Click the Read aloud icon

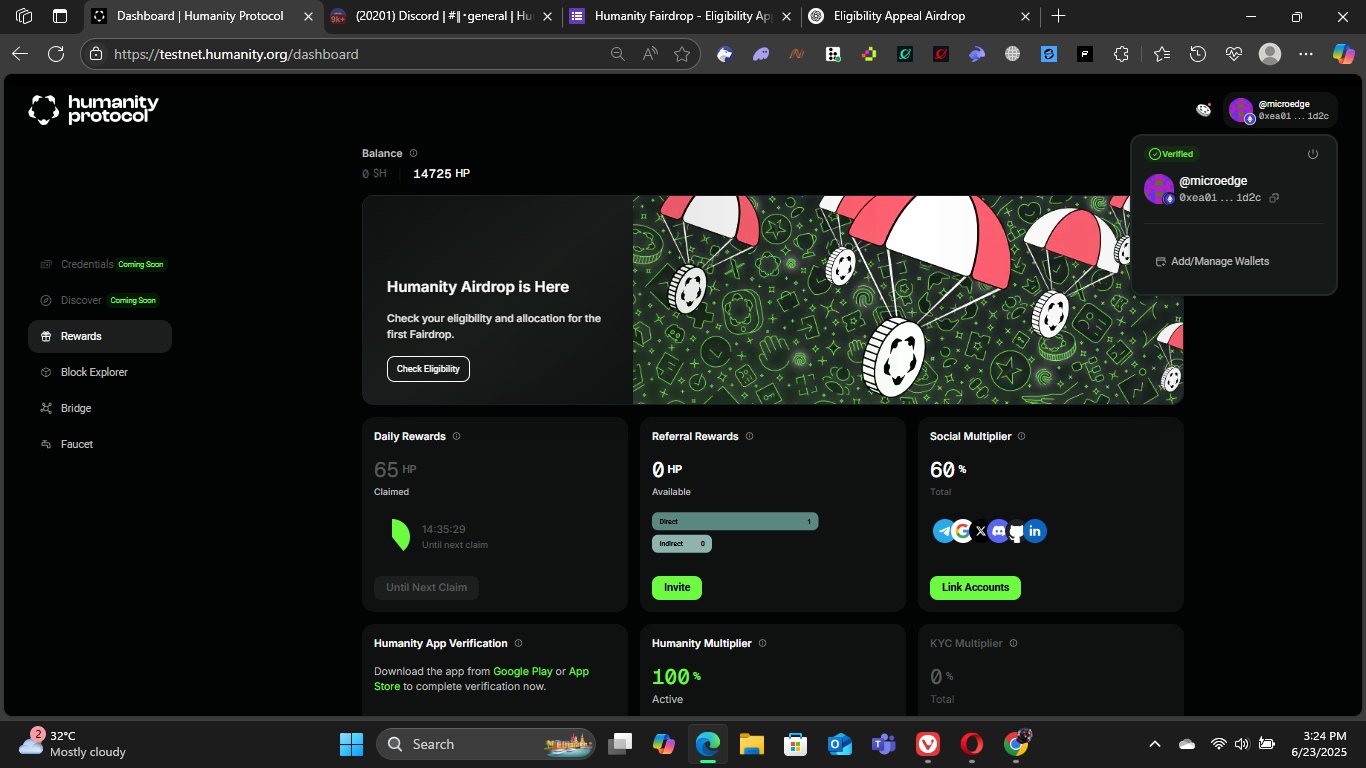(x=650, y=54)
